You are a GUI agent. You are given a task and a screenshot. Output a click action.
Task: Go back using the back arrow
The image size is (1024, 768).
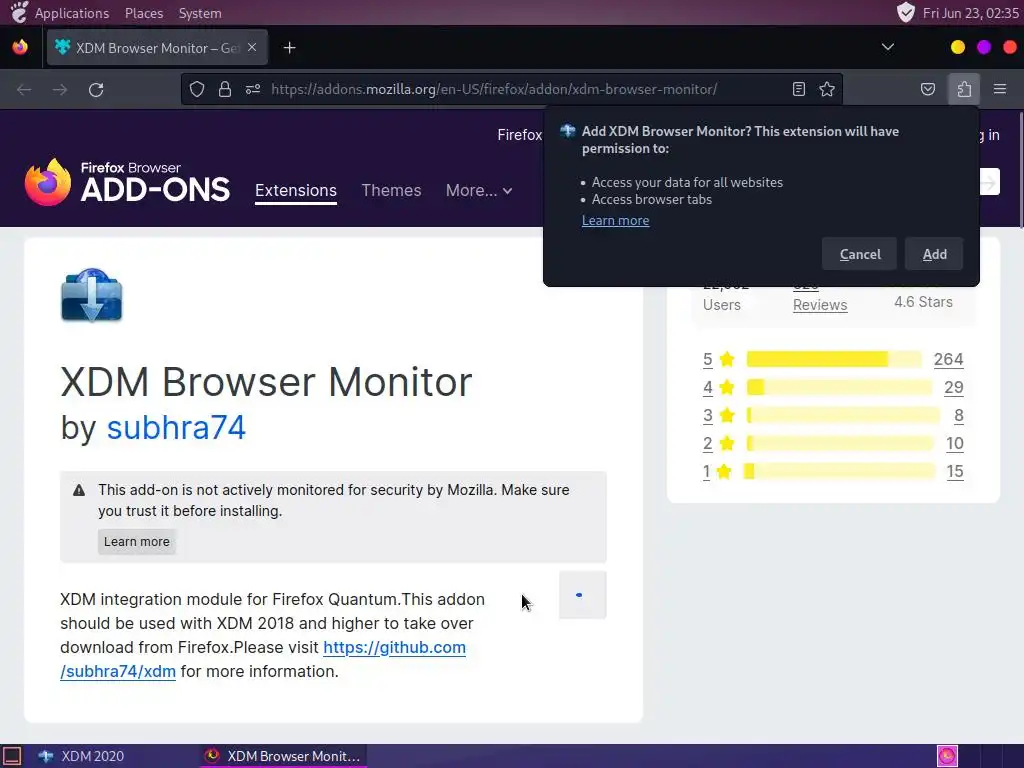pos(24,89)
